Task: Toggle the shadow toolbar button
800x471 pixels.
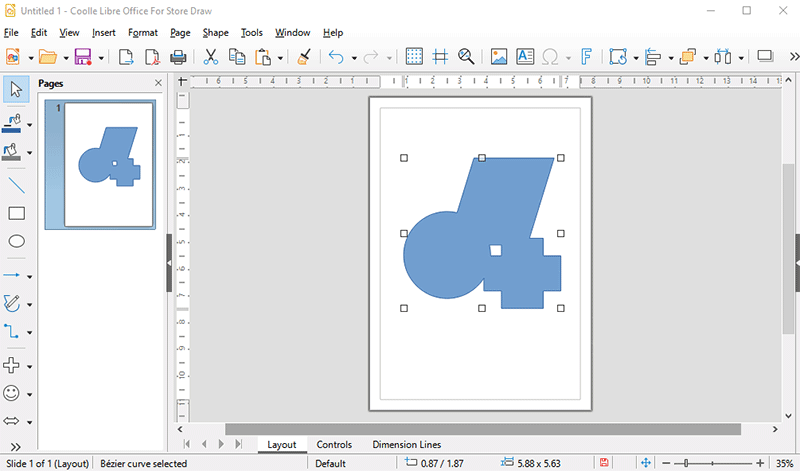Action: tap(765, 57)
